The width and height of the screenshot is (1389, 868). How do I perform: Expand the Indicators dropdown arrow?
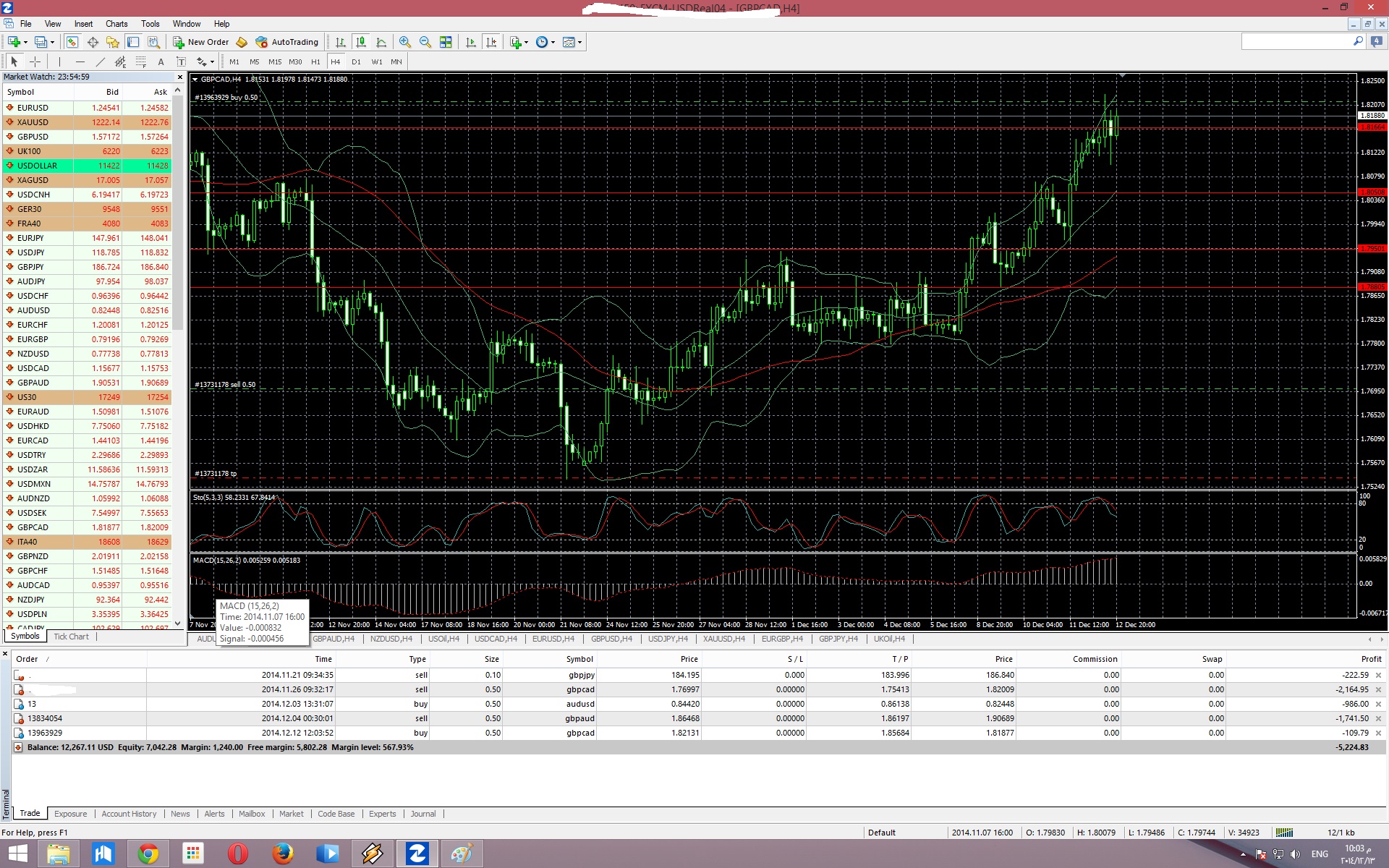coord(526,42)
